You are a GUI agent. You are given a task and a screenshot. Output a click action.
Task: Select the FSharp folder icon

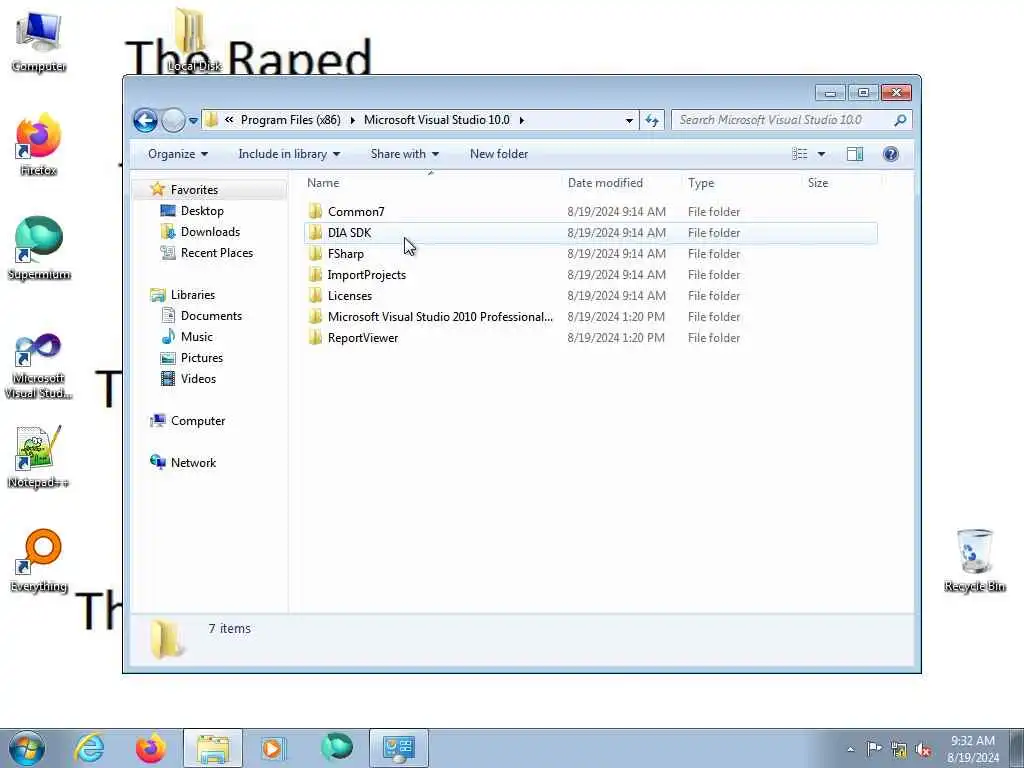click(x=315, y=253)
